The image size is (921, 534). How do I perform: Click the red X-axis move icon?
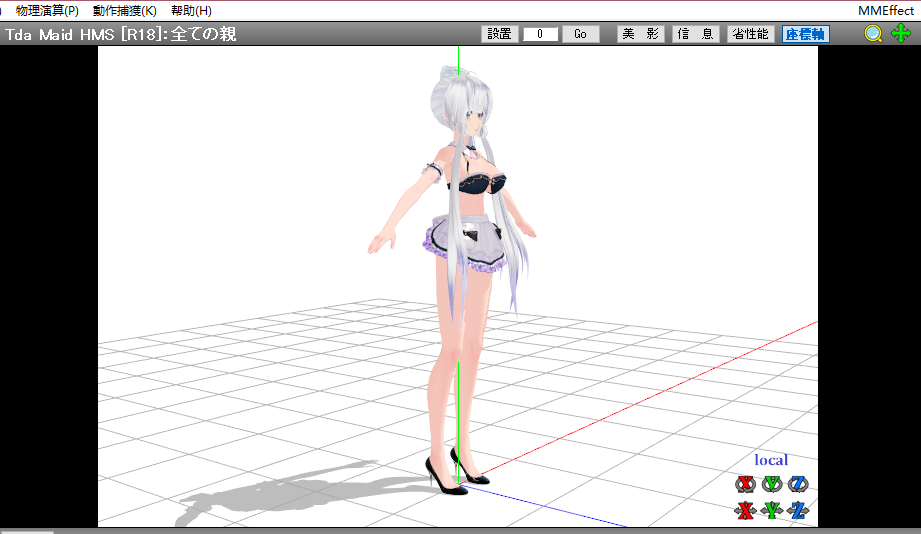[x=745, y=511]
